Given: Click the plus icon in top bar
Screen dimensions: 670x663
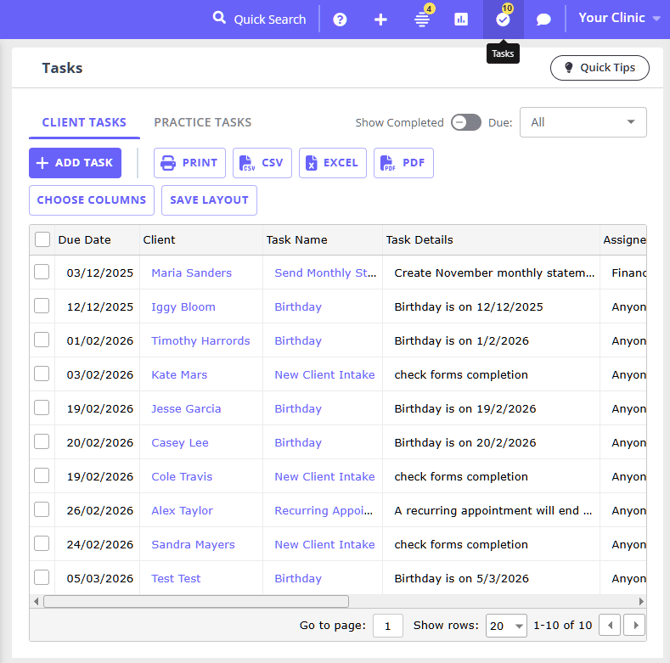Looking at the screenshot, I should tap(380, 19).
